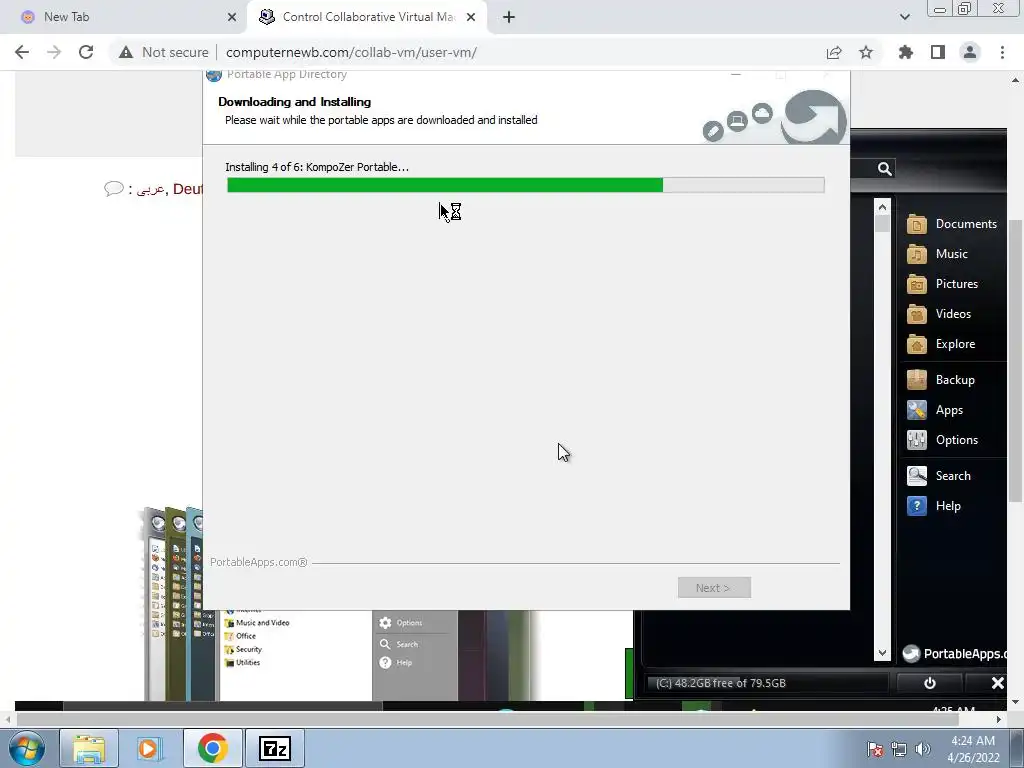
Task: Click up arrow of PortableApps list scrollbar
Action: click(x=882, y=207)
